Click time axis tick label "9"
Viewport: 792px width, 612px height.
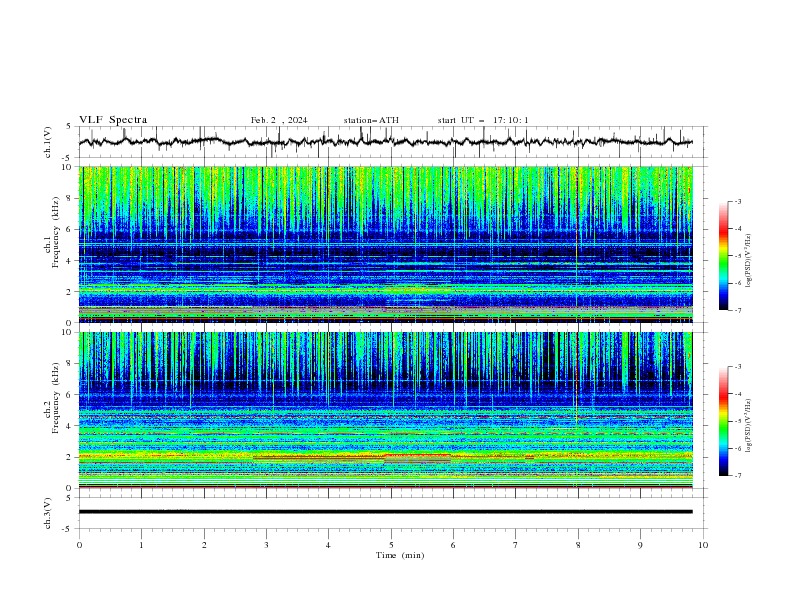tap(640, 545)
